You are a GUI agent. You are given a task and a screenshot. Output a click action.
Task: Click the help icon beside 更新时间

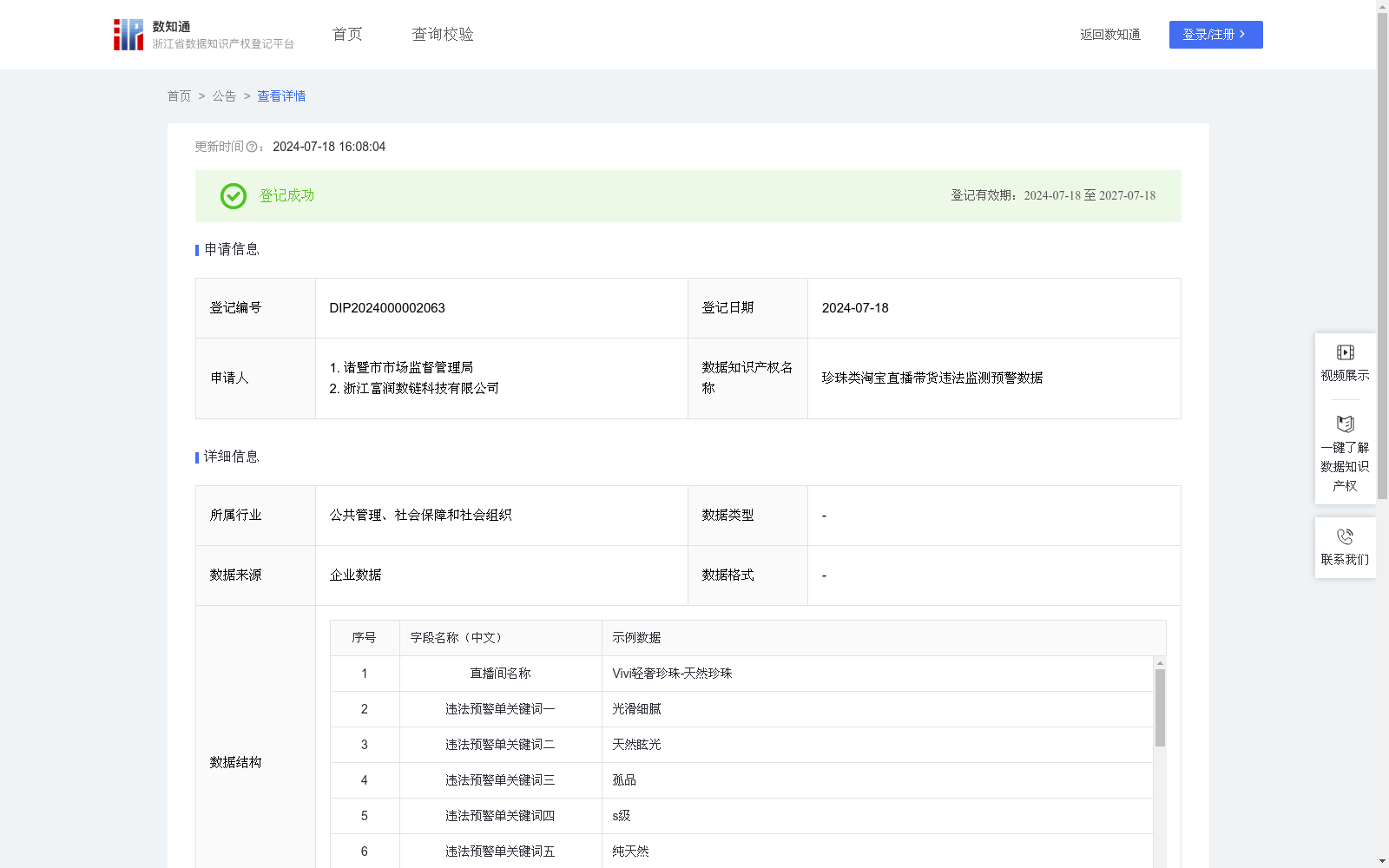point(252,148)
